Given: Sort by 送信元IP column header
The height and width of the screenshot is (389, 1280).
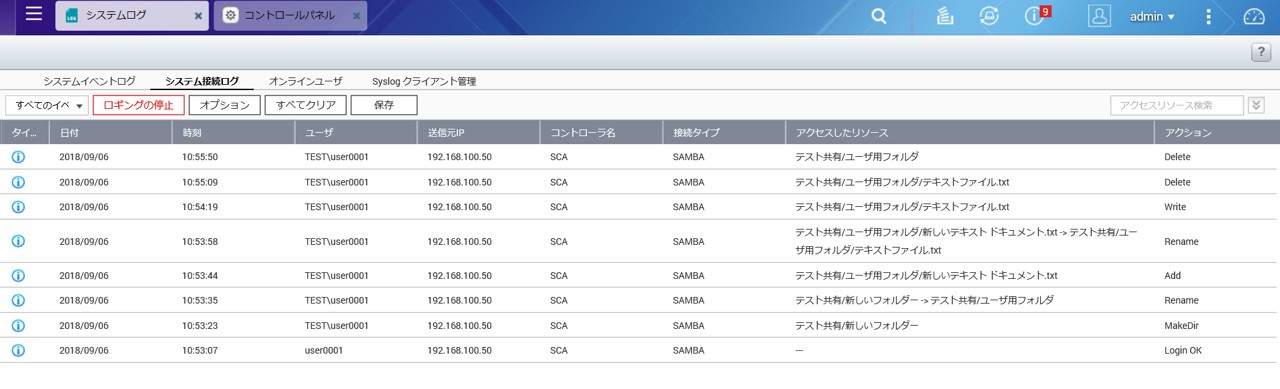Looking at the screenshot, I should coord(478,132).
